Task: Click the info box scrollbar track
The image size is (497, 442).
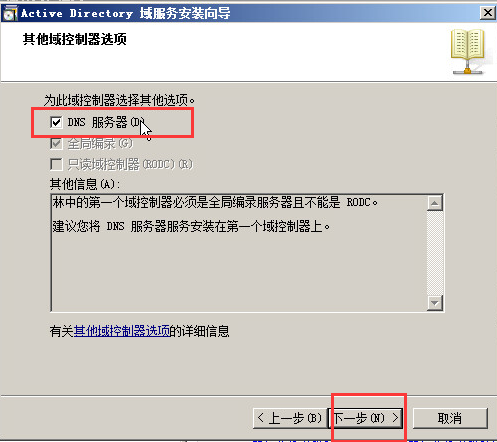Action: (435, 253)
